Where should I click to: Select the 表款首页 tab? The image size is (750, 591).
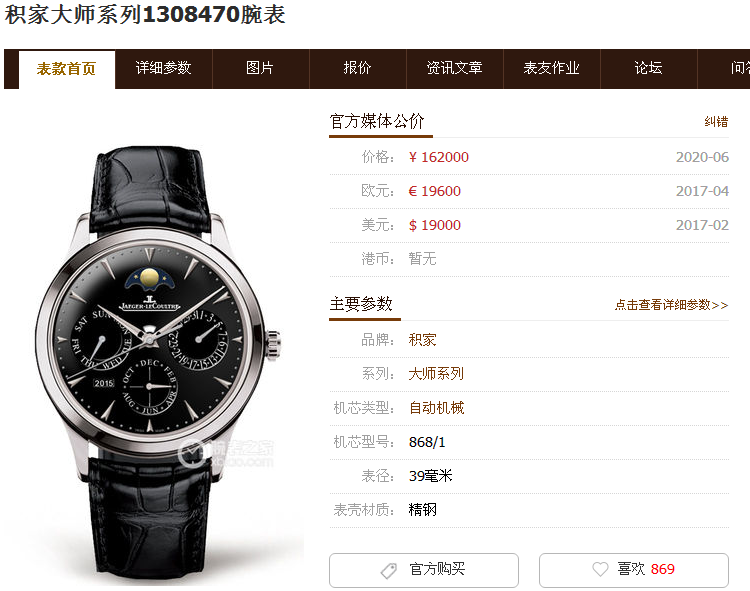(66, 69)
